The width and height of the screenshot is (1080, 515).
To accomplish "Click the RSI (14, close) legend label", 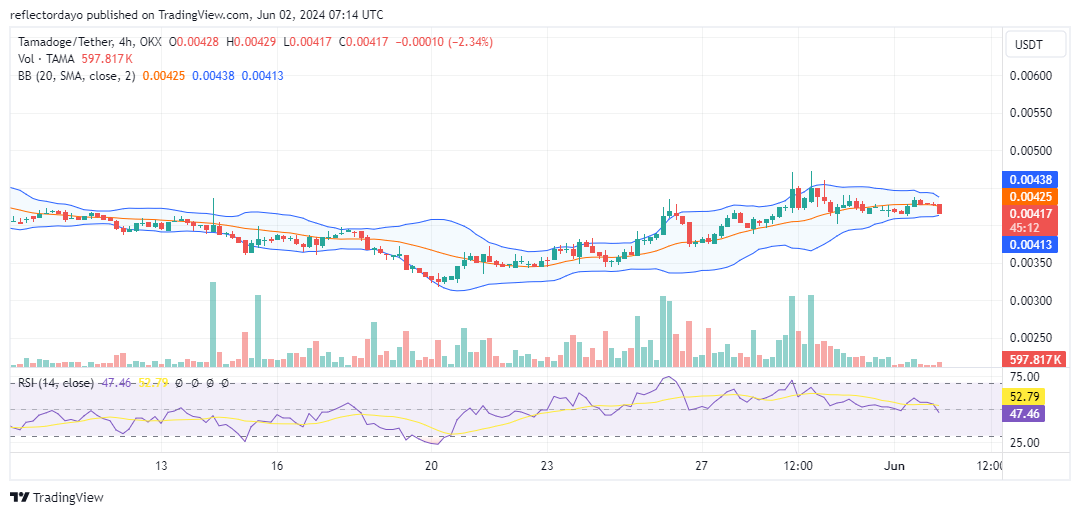I will [x=56, y=383].
